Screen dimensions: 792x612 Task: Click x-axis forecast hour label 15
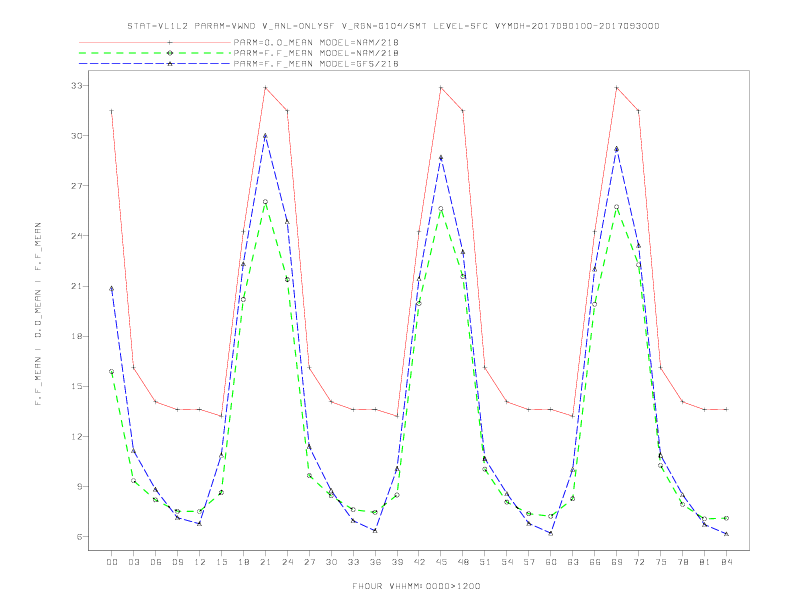tap(222, 562)
